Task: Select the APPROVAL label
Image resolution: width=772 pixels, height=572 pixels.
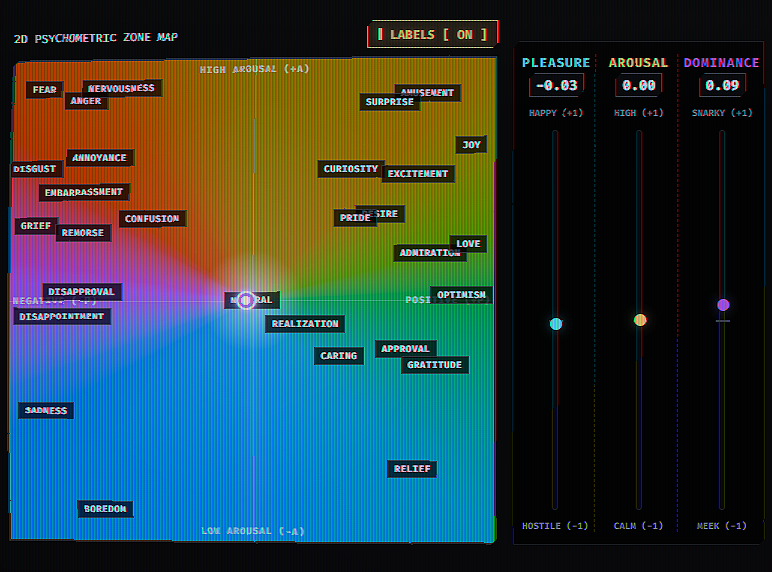Action: pos(405,349)
